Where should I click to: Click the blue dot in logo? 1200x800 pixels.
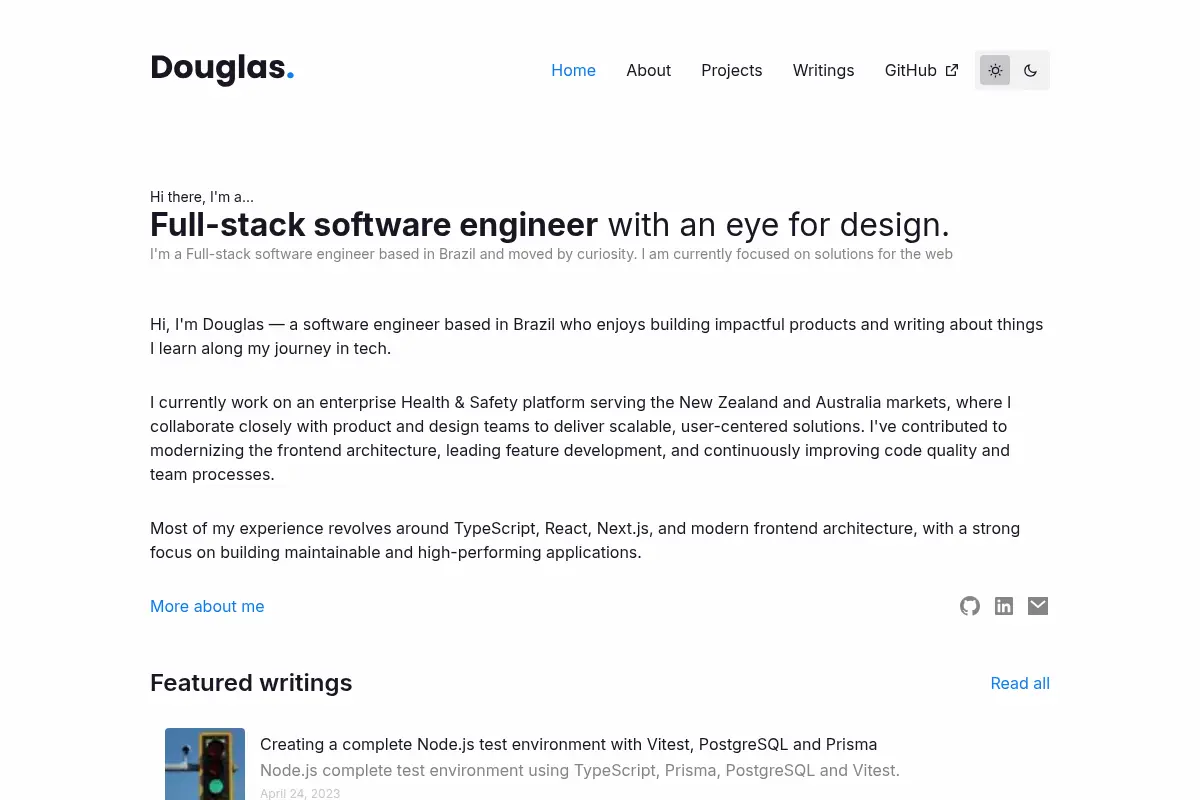coord(290,76)
